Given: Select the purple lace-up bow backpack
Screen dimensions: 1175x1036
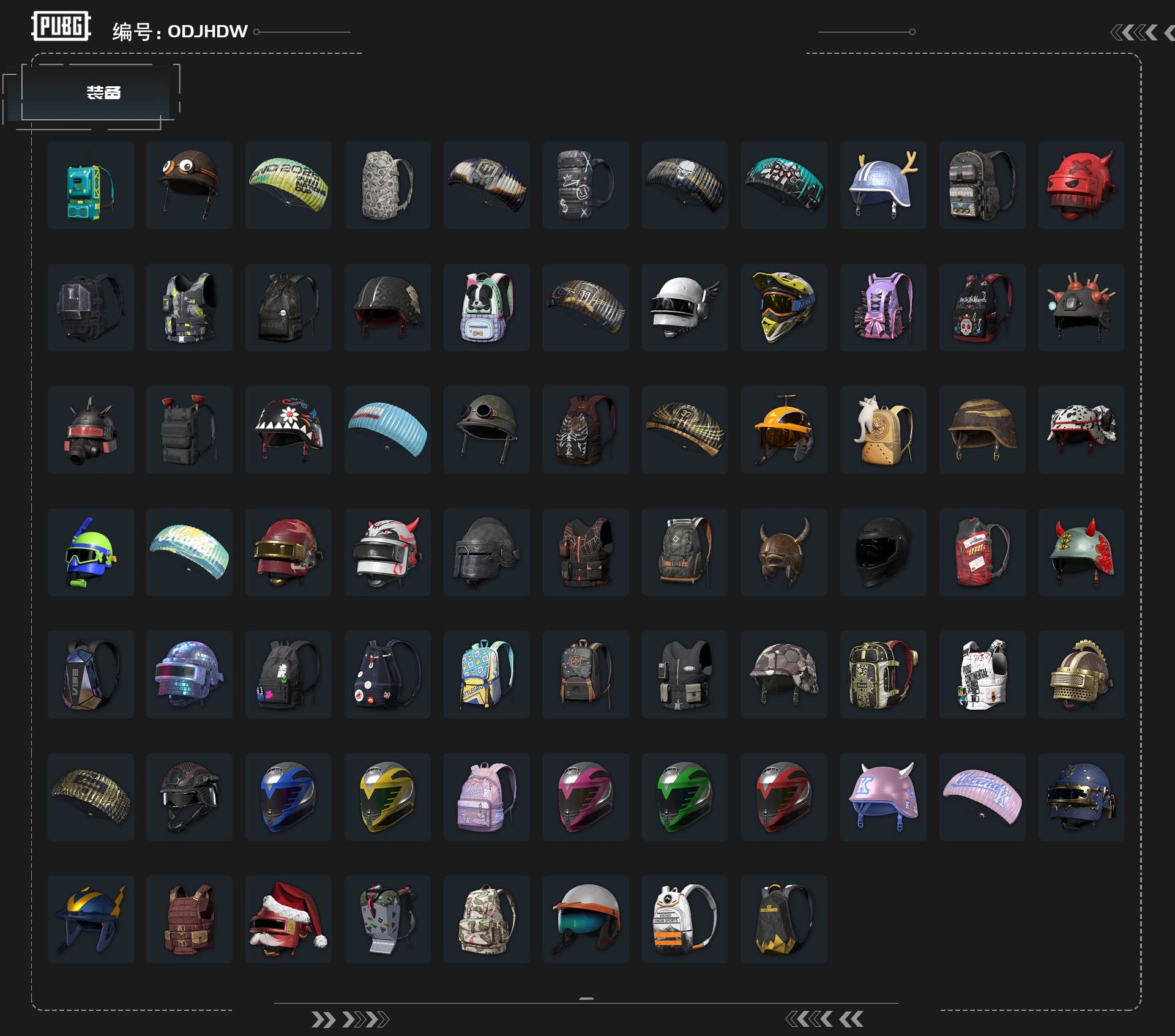Looking at the screenshot, I should tap(884, 307).
